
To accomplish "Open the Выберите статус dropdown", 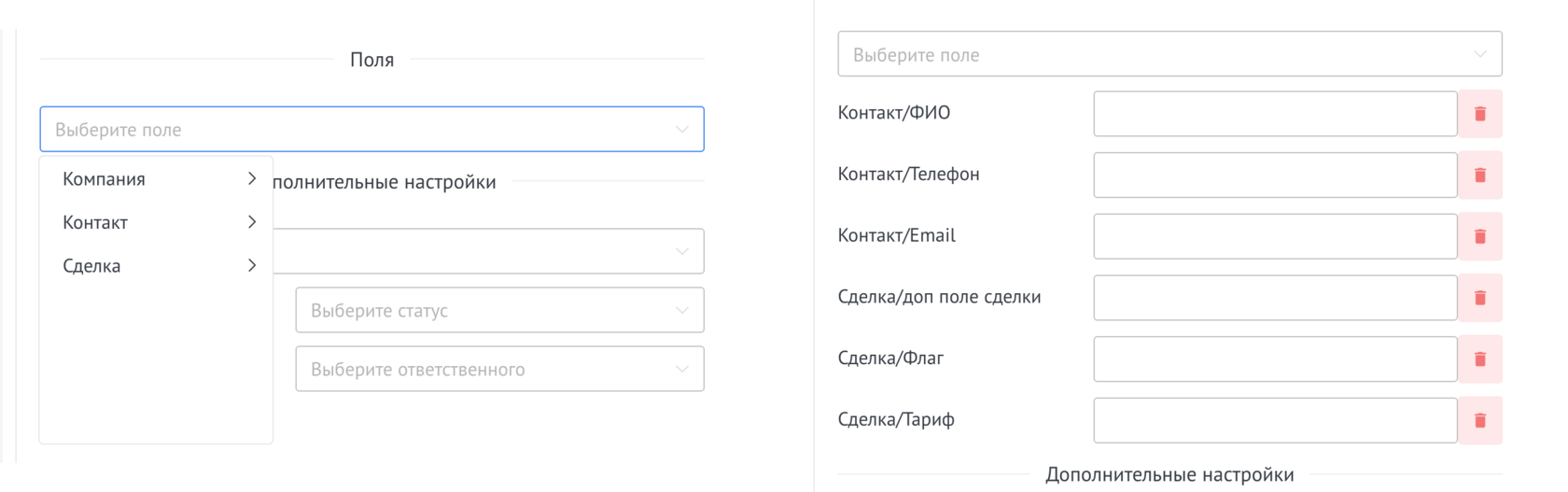I will 499,311.
